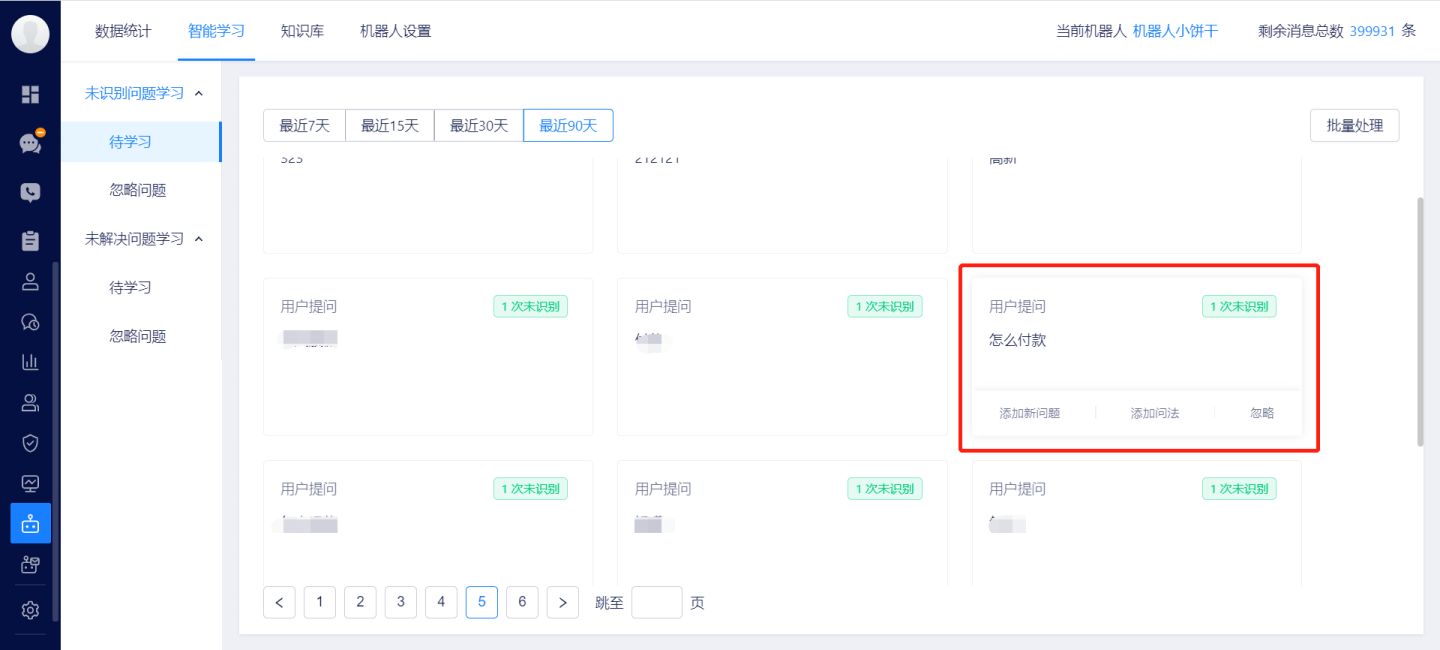Go to page 4
The height and width of the screenshot is (650, 1440).
441,602
